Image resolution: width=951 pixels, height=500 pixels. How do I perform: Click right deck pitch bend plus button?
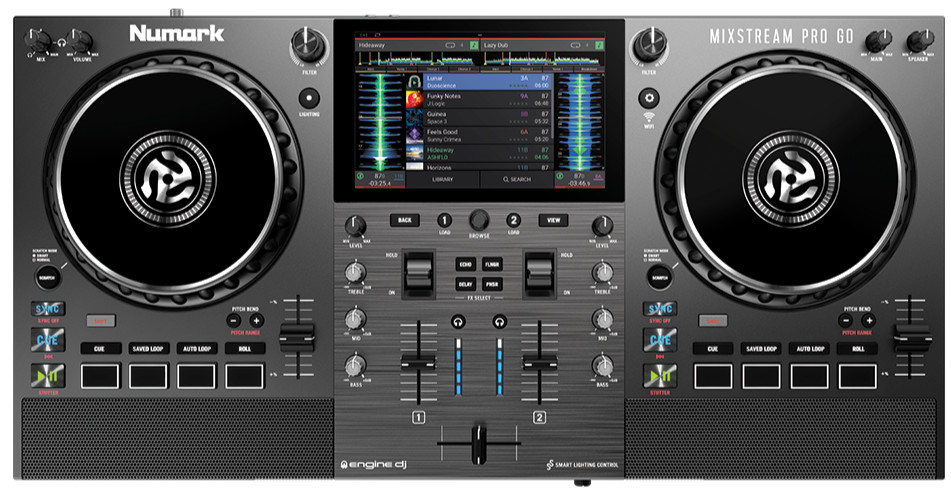pyautogui.click(x=869, y=320)
